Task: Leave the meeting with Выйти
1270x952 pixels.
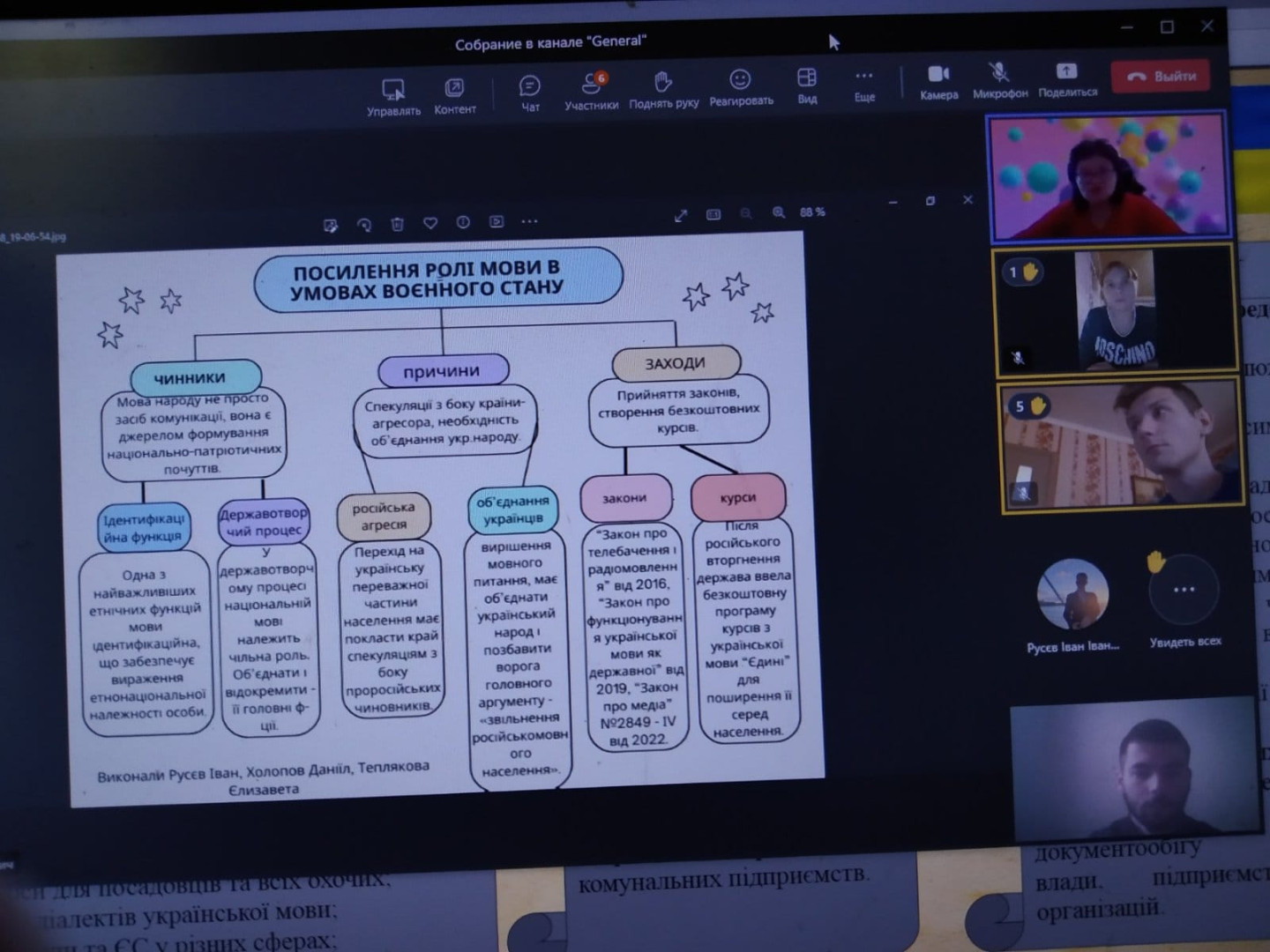Action: [1161, 76]
